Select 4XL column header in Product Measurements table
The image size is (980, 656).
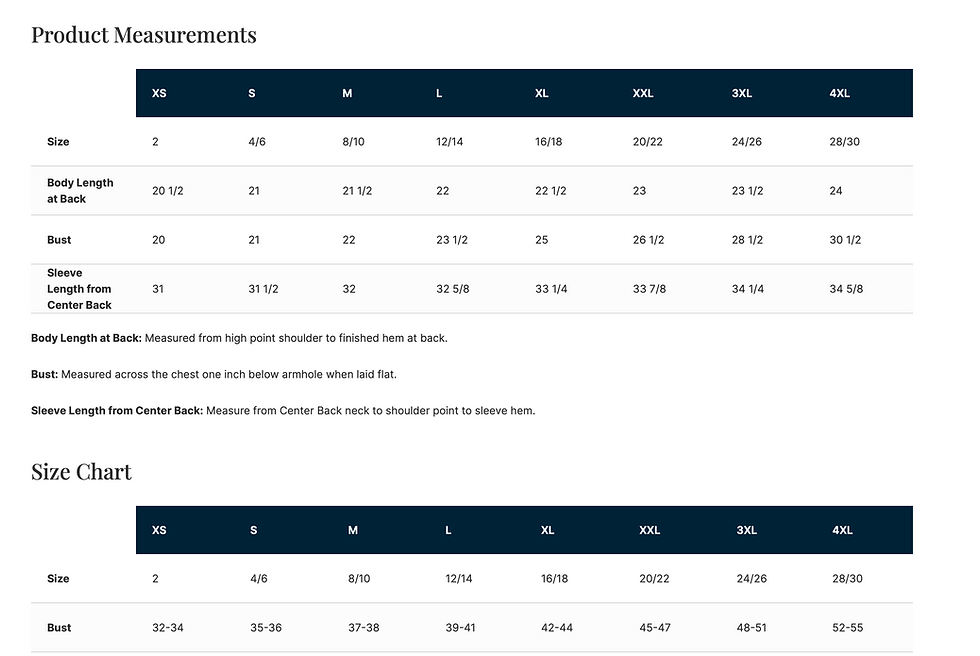(839, 93)
